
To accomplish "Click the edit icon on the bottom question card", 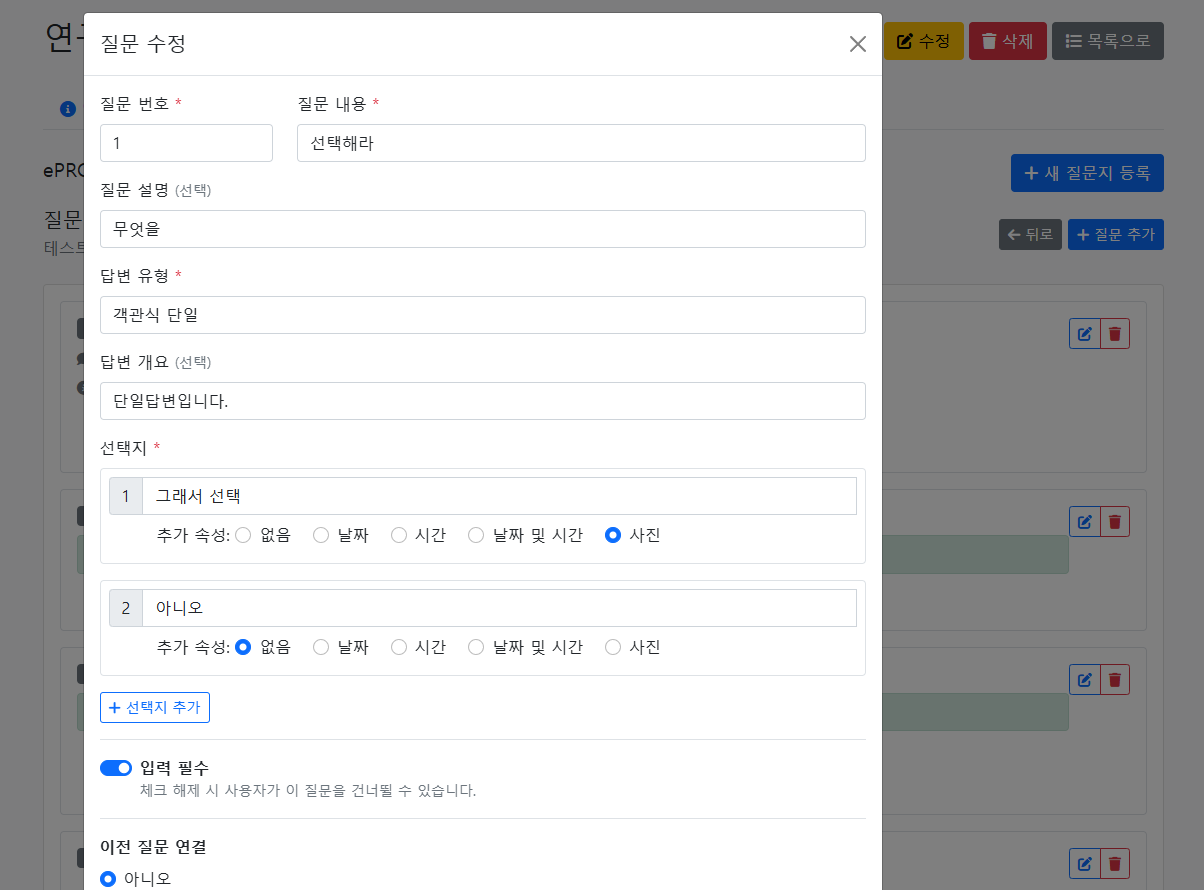I will (x=1085, y=863).
